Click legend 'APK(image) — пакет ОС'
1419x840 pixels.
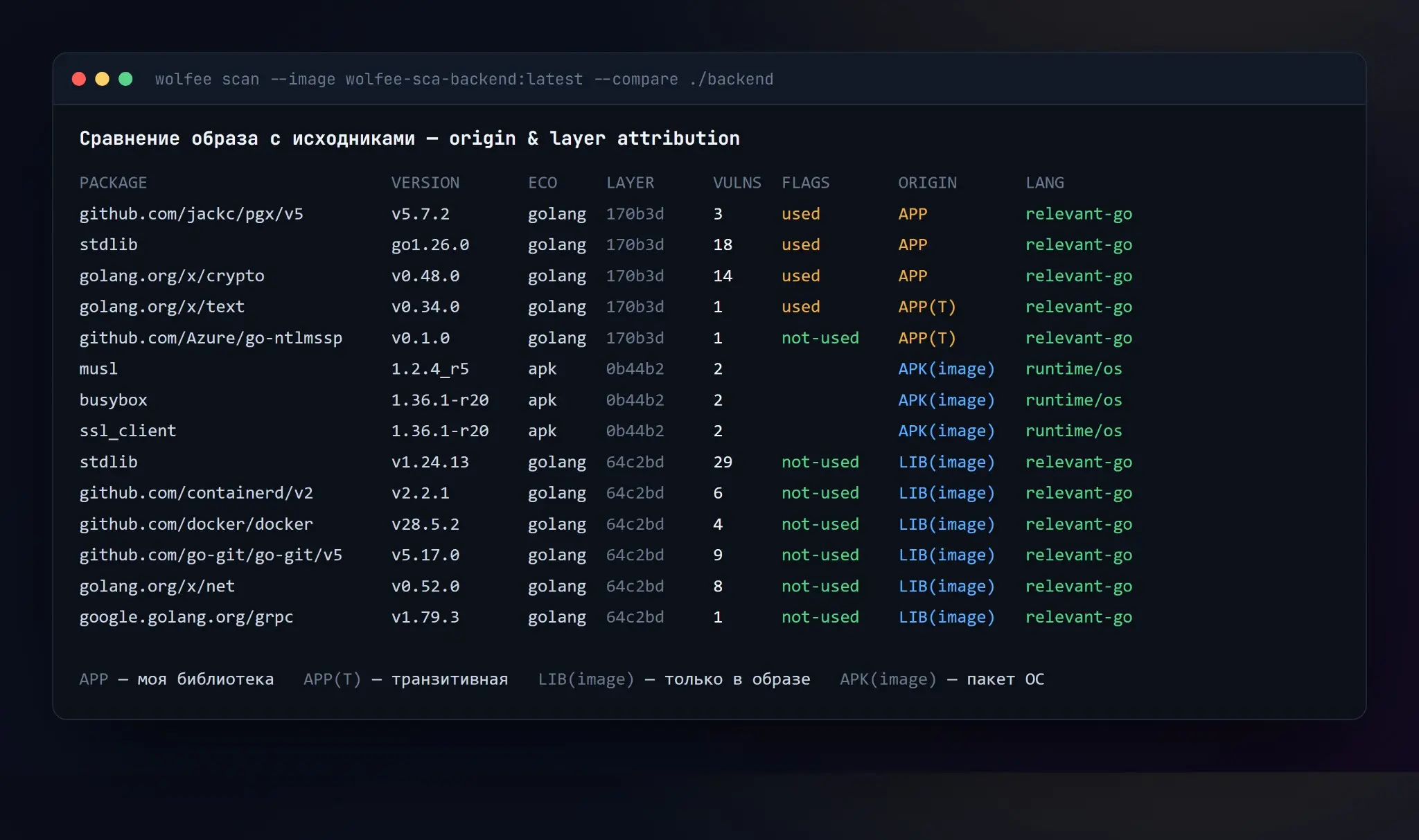(942, 679)
